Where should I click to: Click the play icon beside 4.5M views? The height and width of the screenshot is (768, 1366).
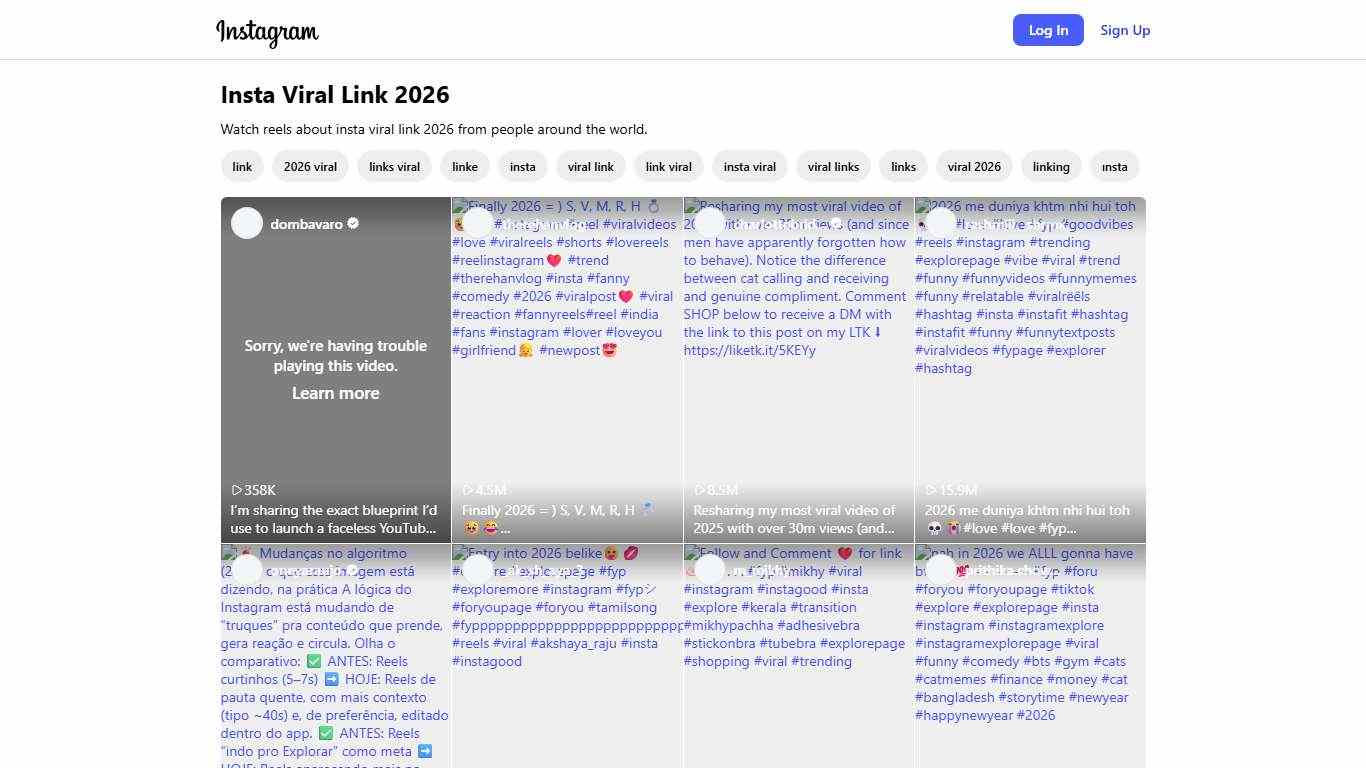click(468, 490)
